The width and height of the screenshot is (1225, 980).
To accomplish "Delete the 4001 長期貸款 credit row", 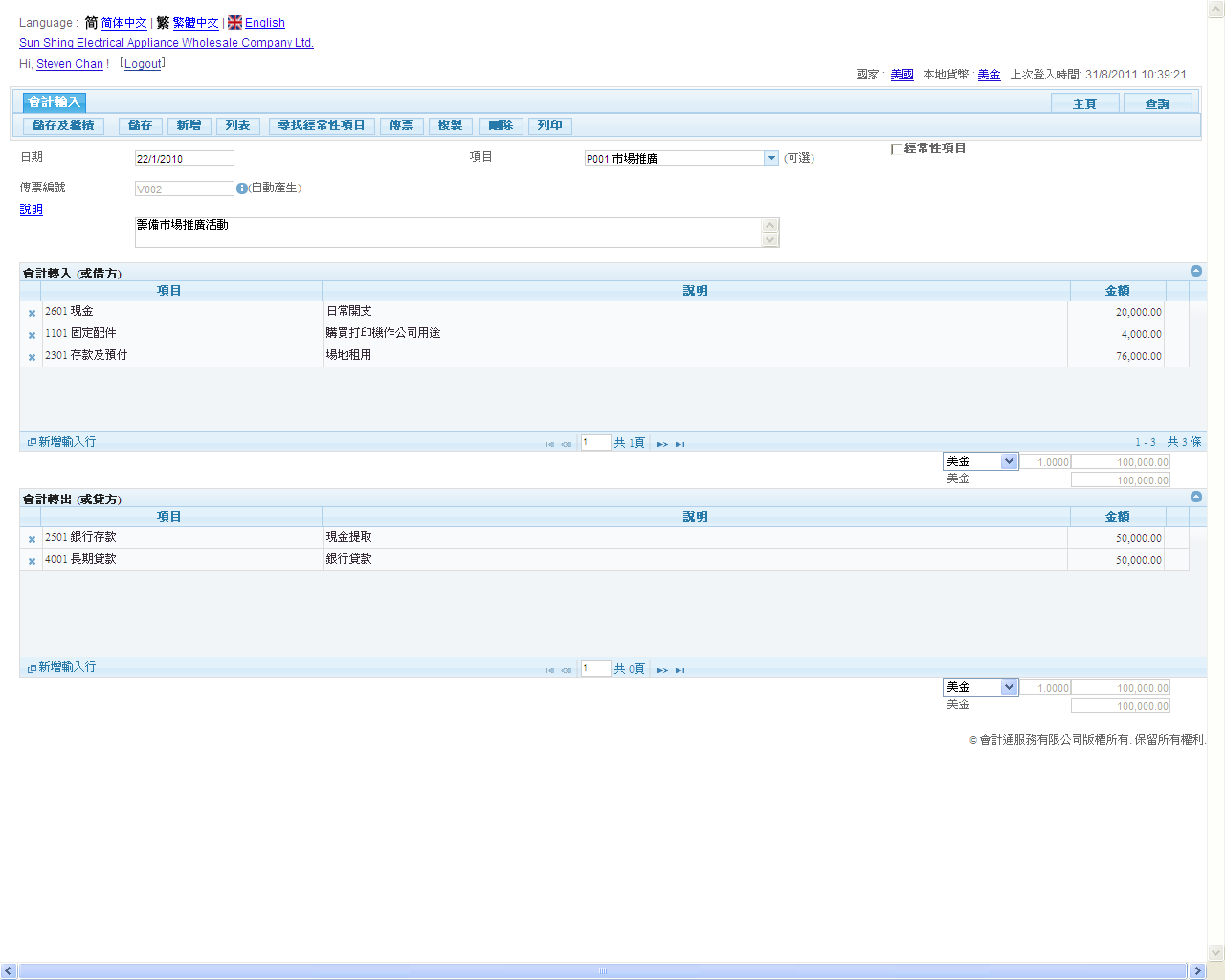I will (32, 561).
